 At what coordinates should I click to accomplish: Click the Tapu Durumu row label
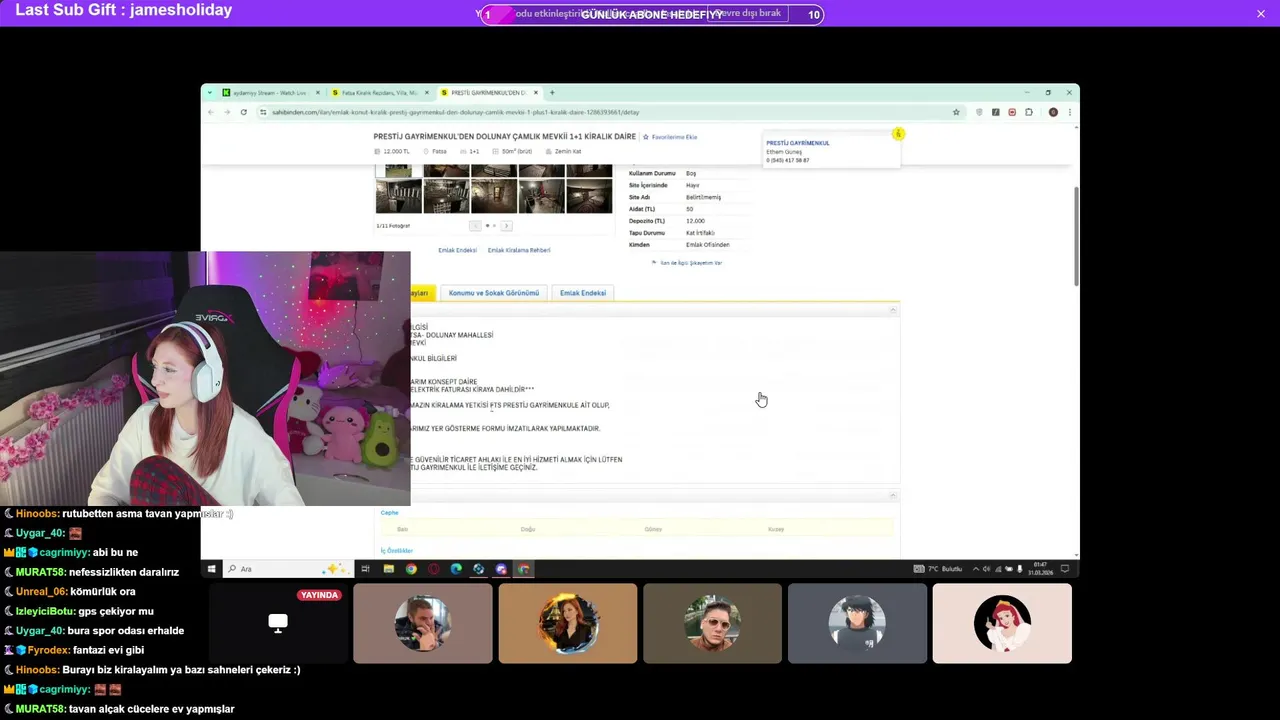pos(645,233)
